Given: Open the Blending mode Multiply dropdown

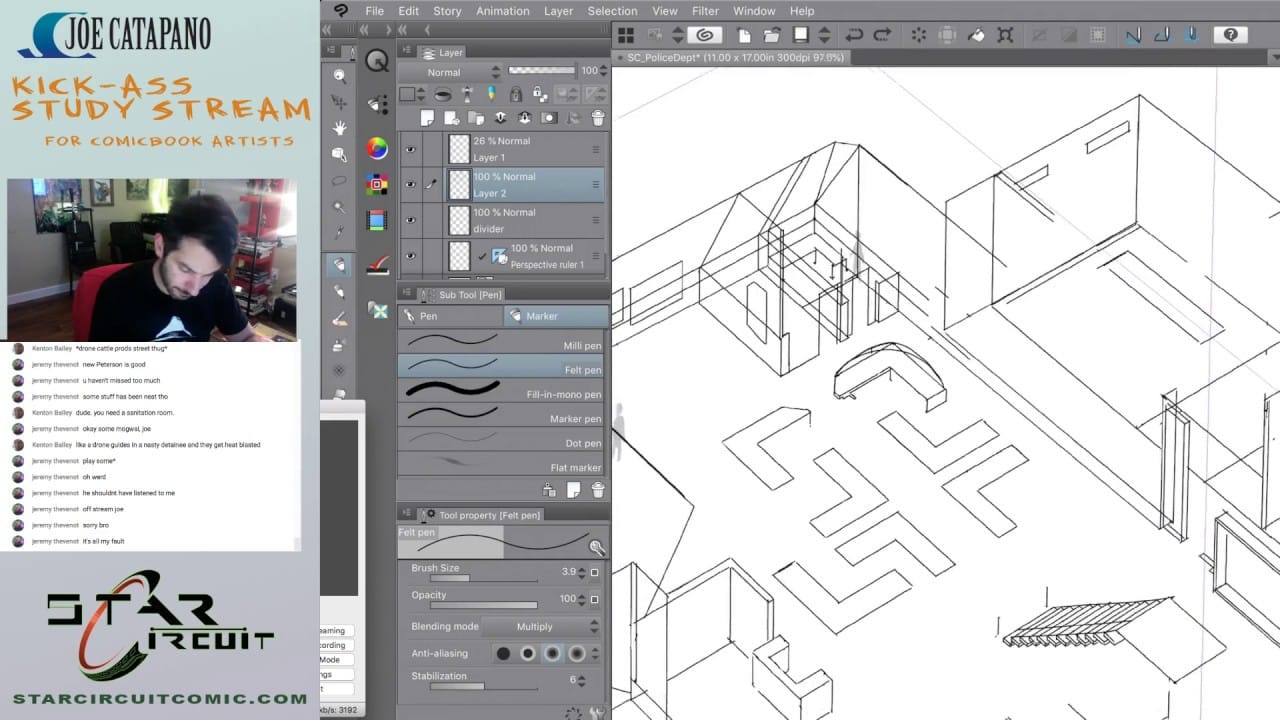Looking at the screenshot, I should point(541,627).
